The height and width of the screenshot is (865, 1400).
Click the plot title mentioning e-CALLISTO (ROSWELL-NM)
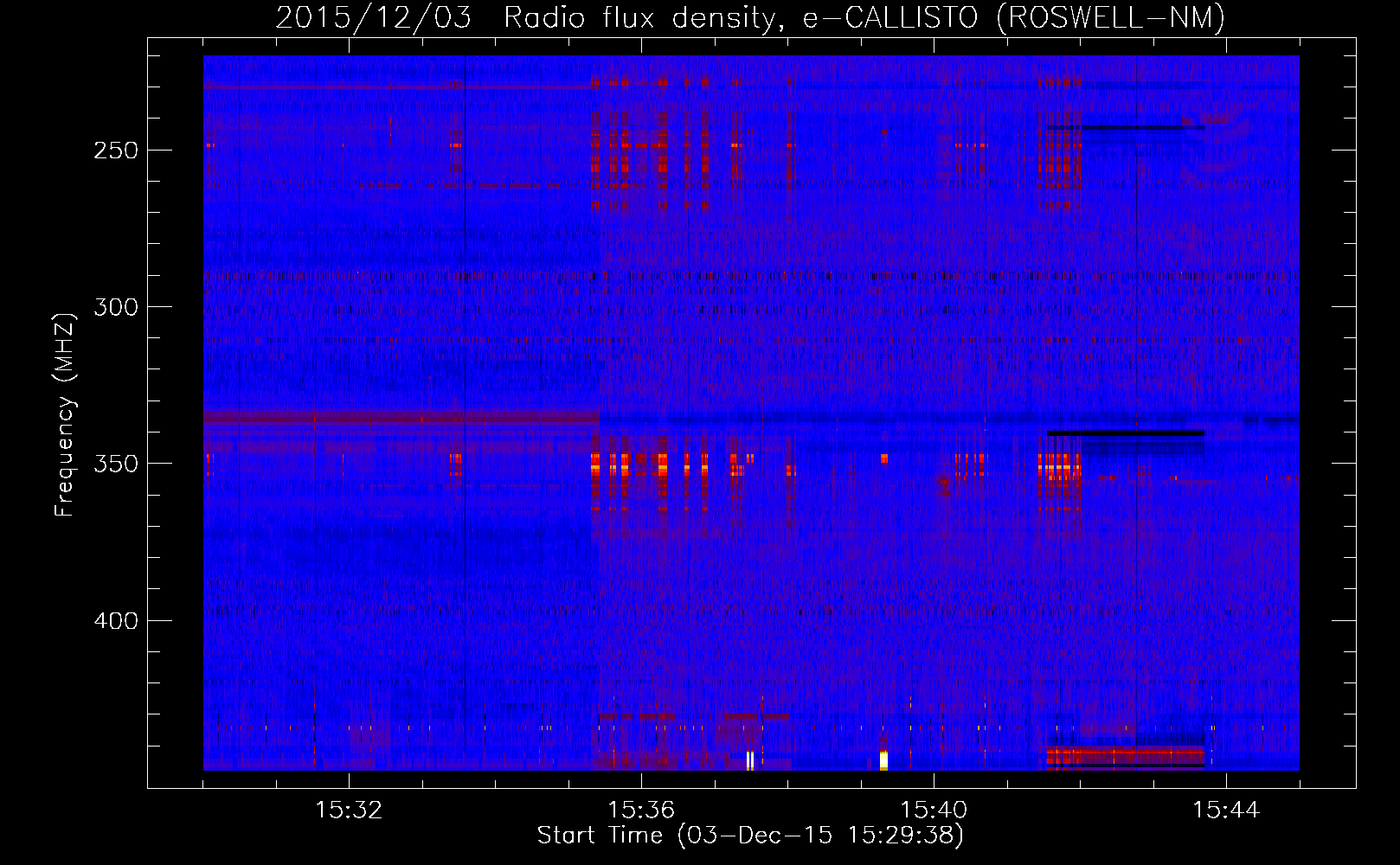[750, 17]
